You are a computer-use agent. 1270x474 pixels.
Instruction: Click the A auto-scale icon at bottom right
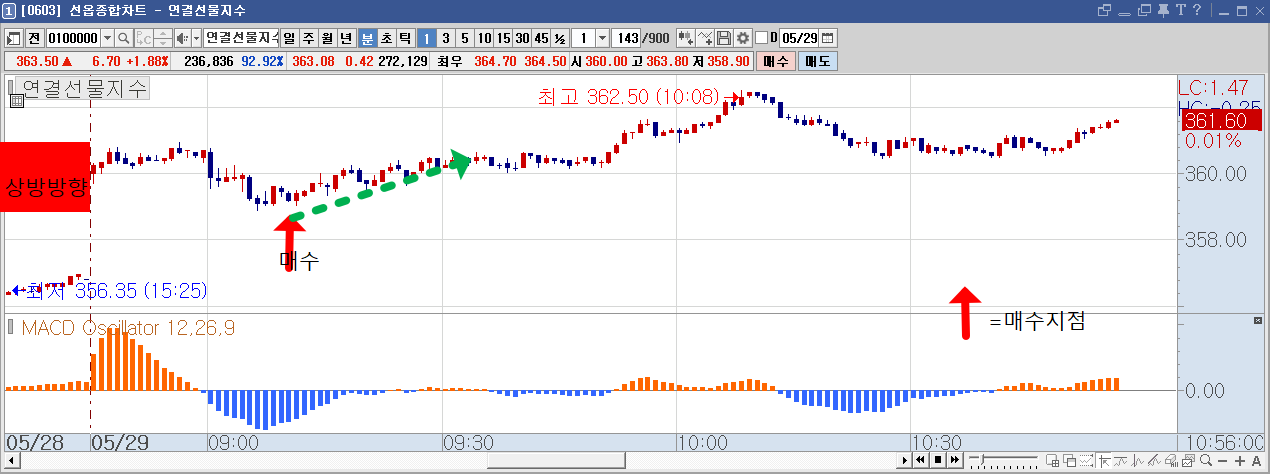pyautogui.click(x=1256, y=461)
